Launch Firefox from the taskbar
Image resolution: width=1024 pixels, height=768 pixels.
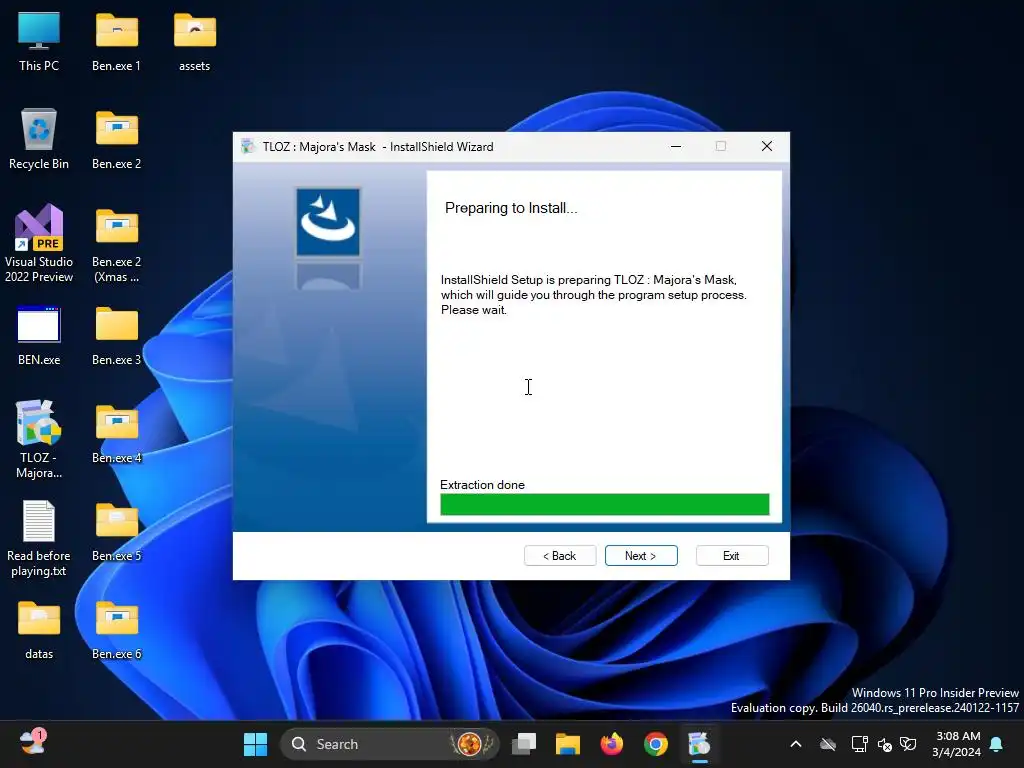[x=611, y=744]
